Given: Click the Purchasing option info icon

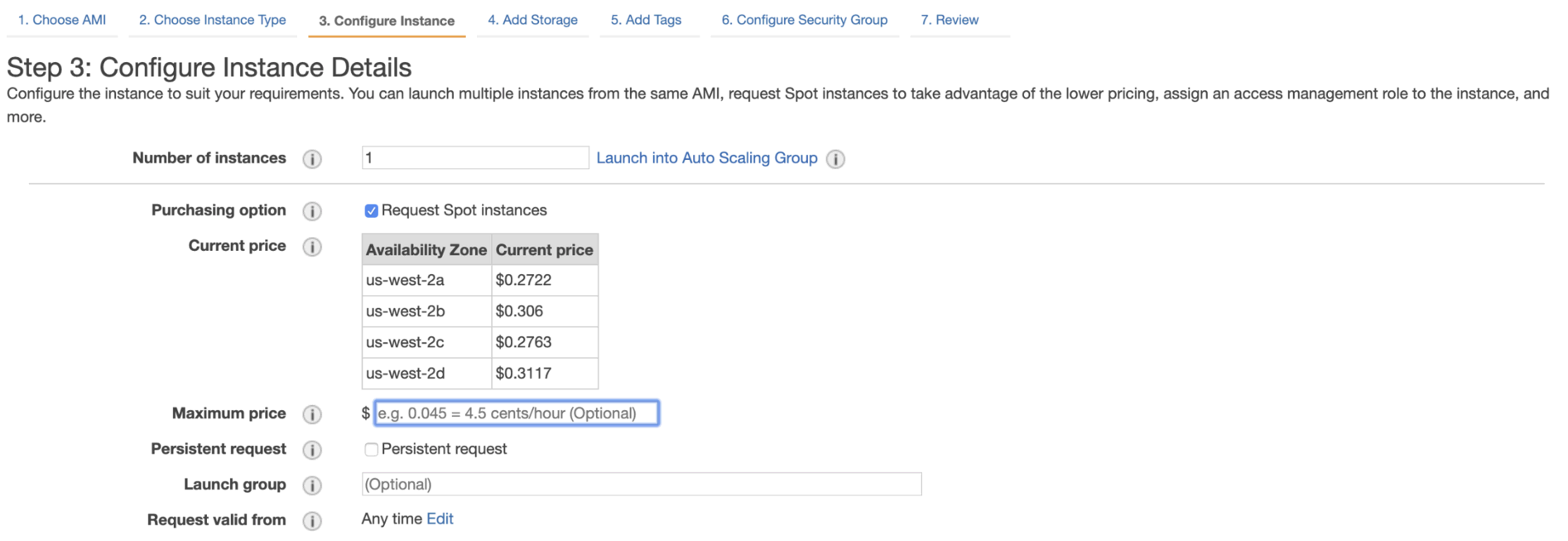Looking at the screenshot, I should click(311, 211).
